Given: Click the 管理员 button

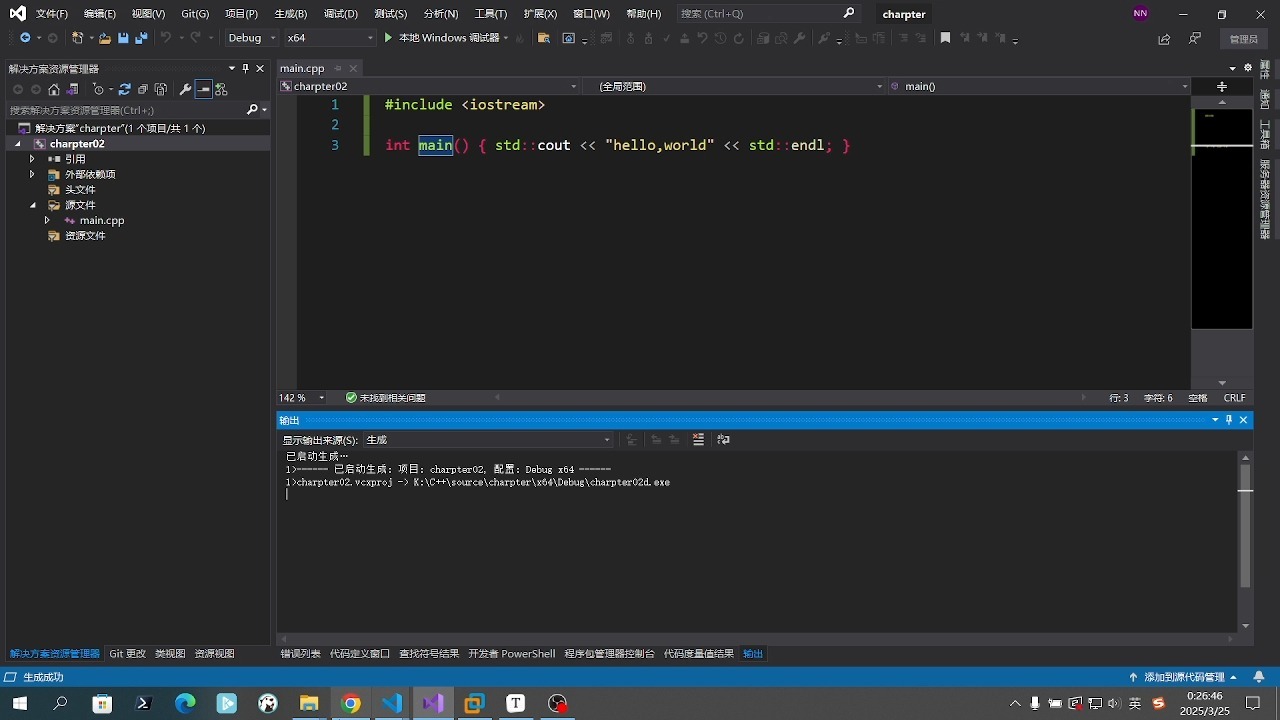Looking at the screenshot, I should (1243, 39).
